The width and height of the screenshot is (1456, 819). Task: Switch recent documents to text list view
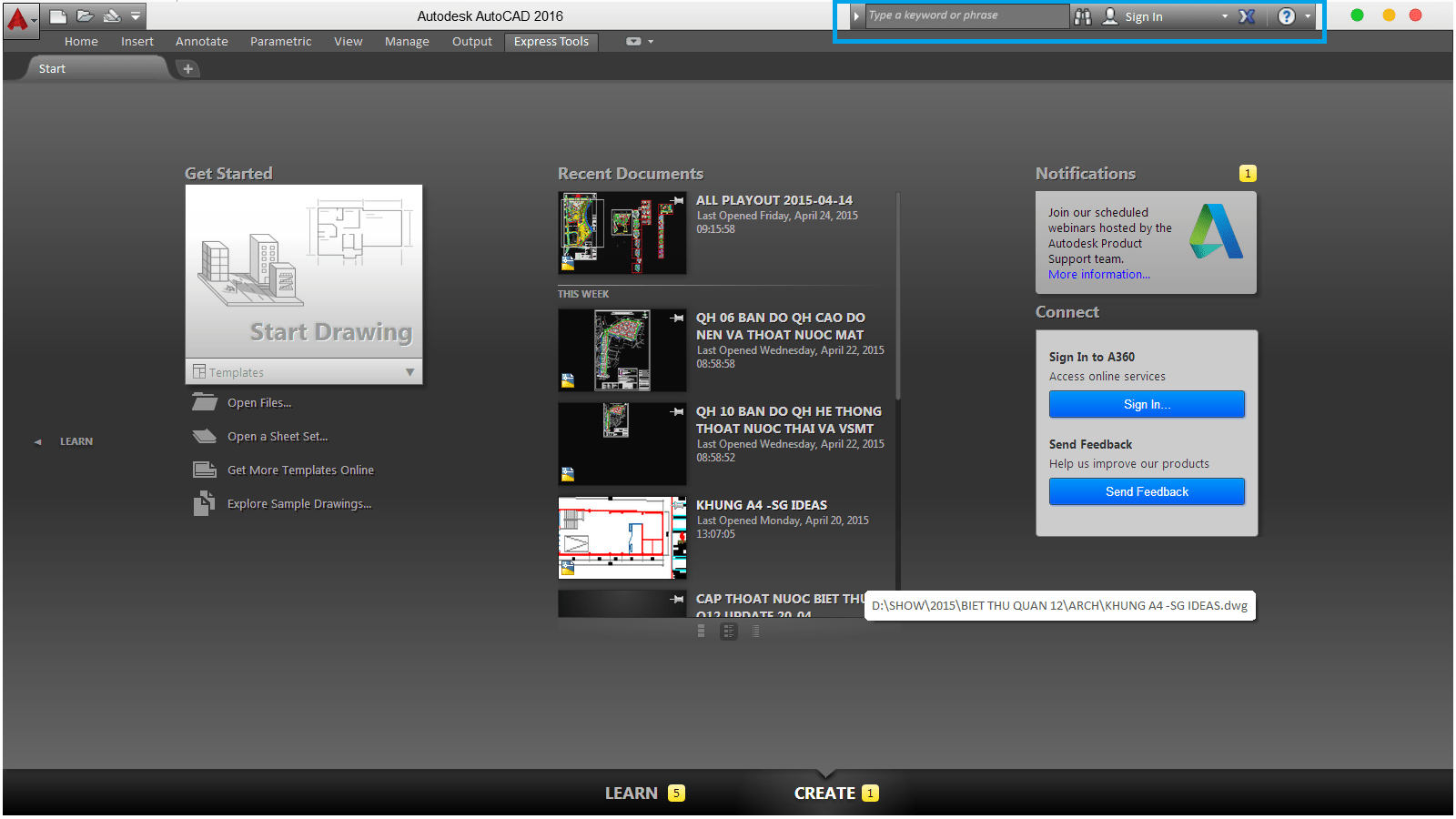[756, 631]
